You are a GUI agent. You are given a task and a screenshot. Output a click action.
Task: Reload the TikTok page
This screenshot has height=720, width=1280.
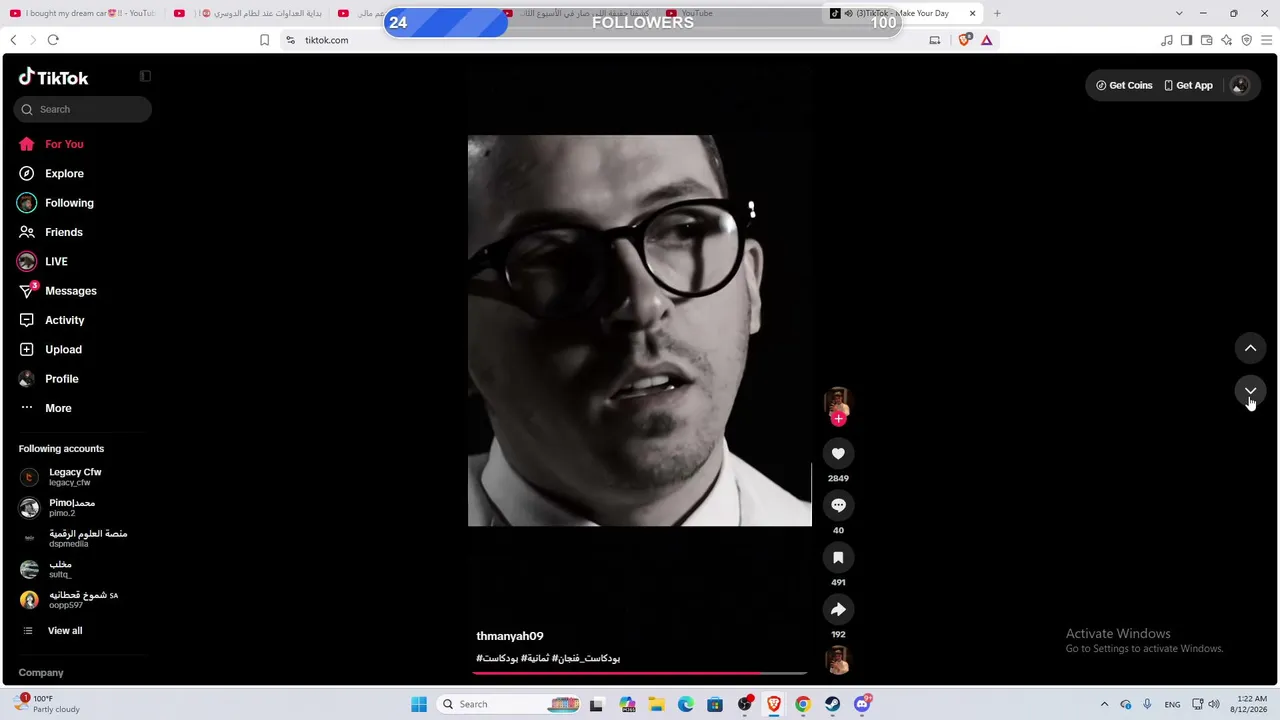point(53,40)
